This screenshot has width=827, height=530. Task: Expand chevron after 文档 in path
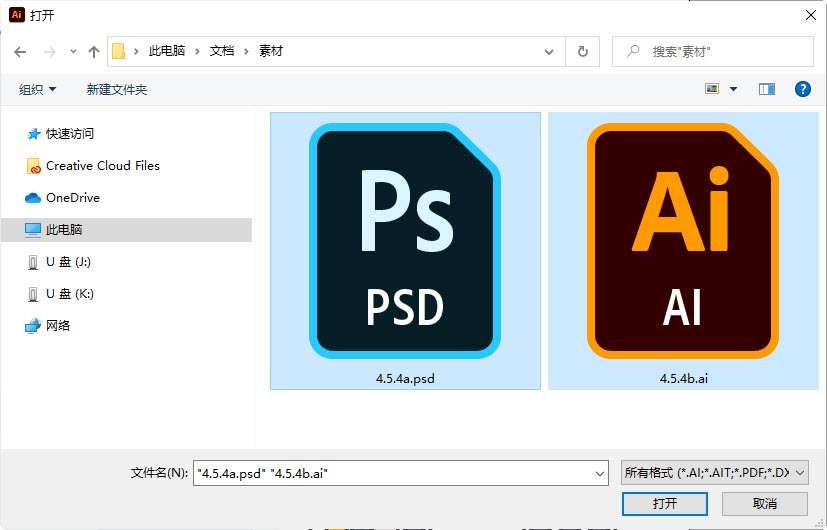click(x=246, y=51)
